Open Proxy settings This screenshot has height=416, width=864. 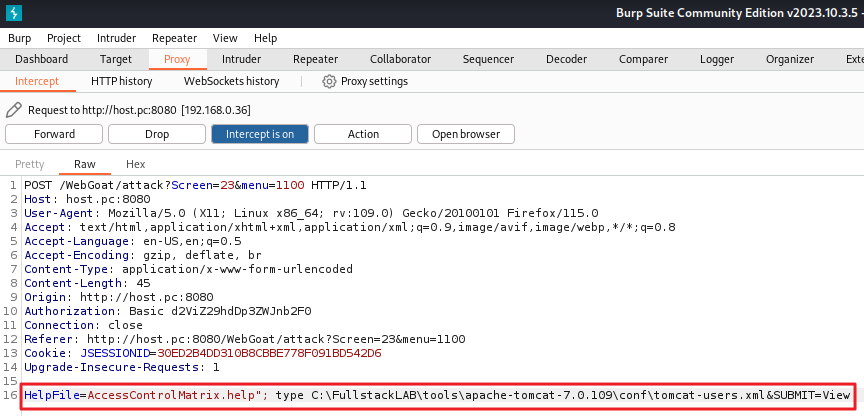tap(374, 82)
